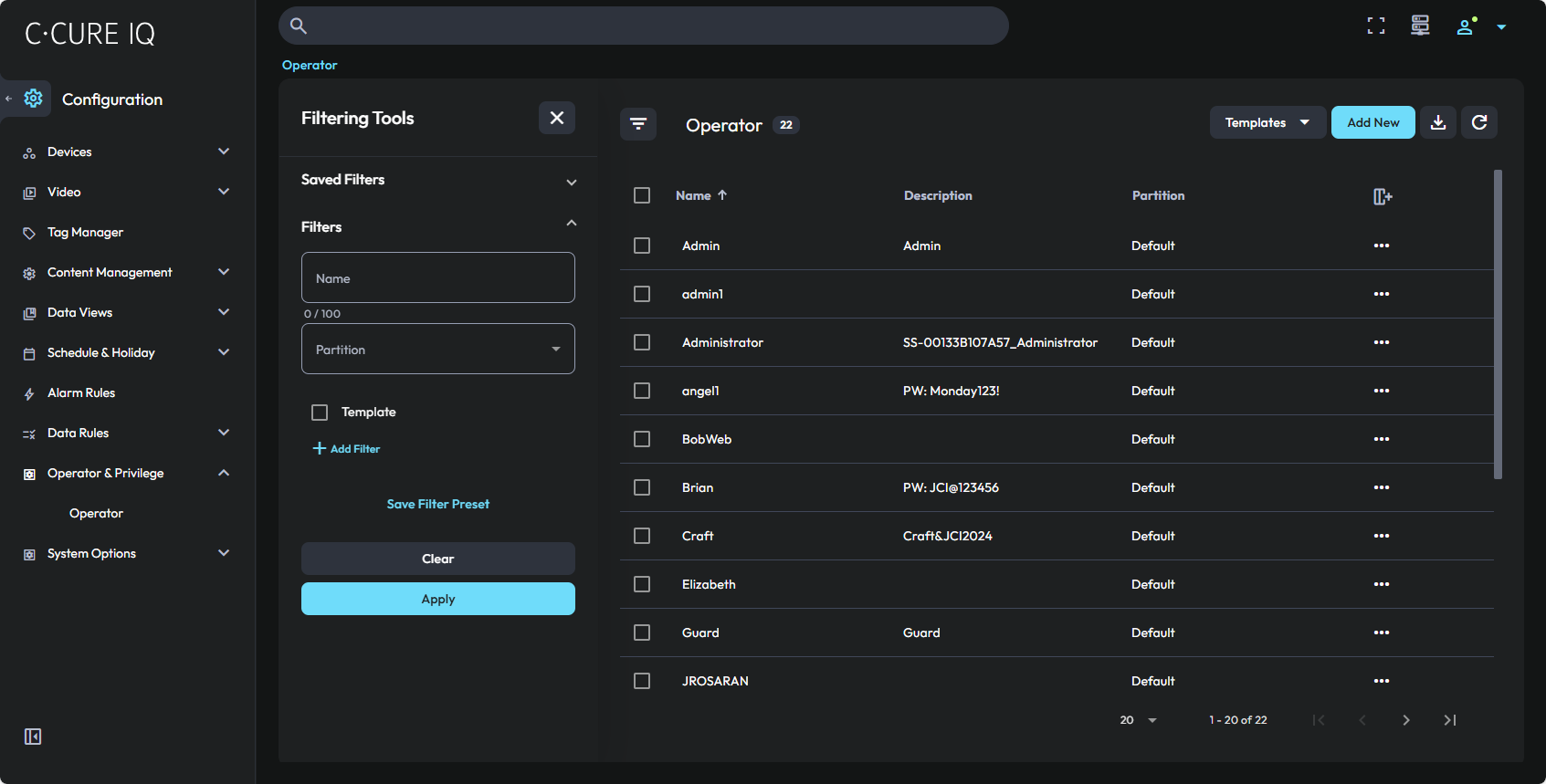Open the Templates dropdown button
The width and height of the screenshot is (1546, 784).
1267,122
